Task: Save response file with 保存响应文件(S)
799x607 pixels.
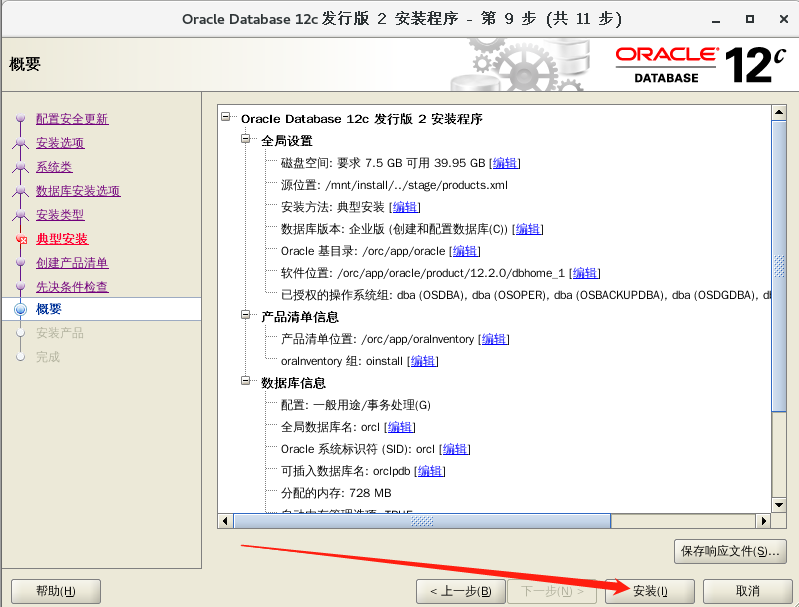Action: tap(730, 551)
